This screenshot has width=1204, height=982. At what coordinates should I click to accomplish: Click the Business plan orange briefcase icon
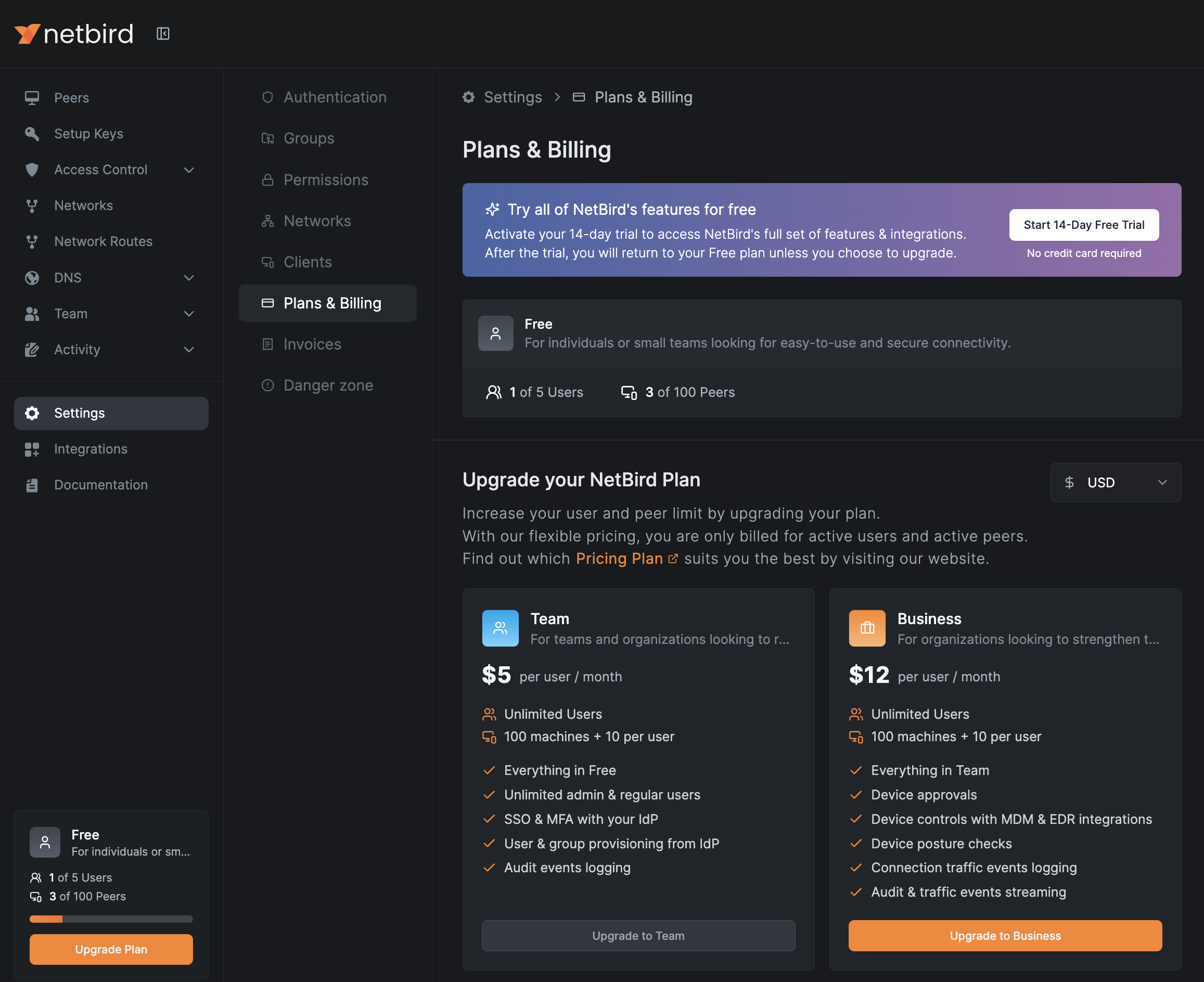pos(867,628)
